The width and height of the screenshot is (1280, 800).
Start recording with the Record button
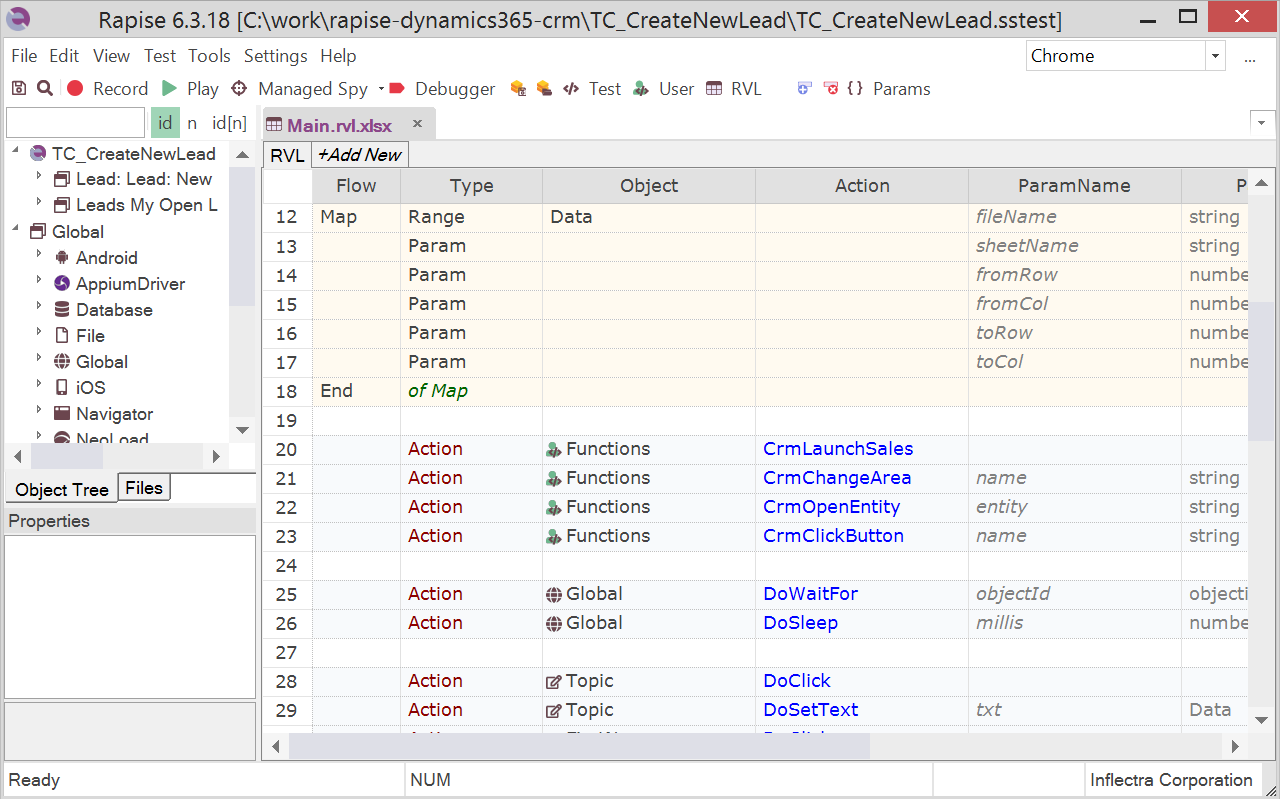pos(108,89)
